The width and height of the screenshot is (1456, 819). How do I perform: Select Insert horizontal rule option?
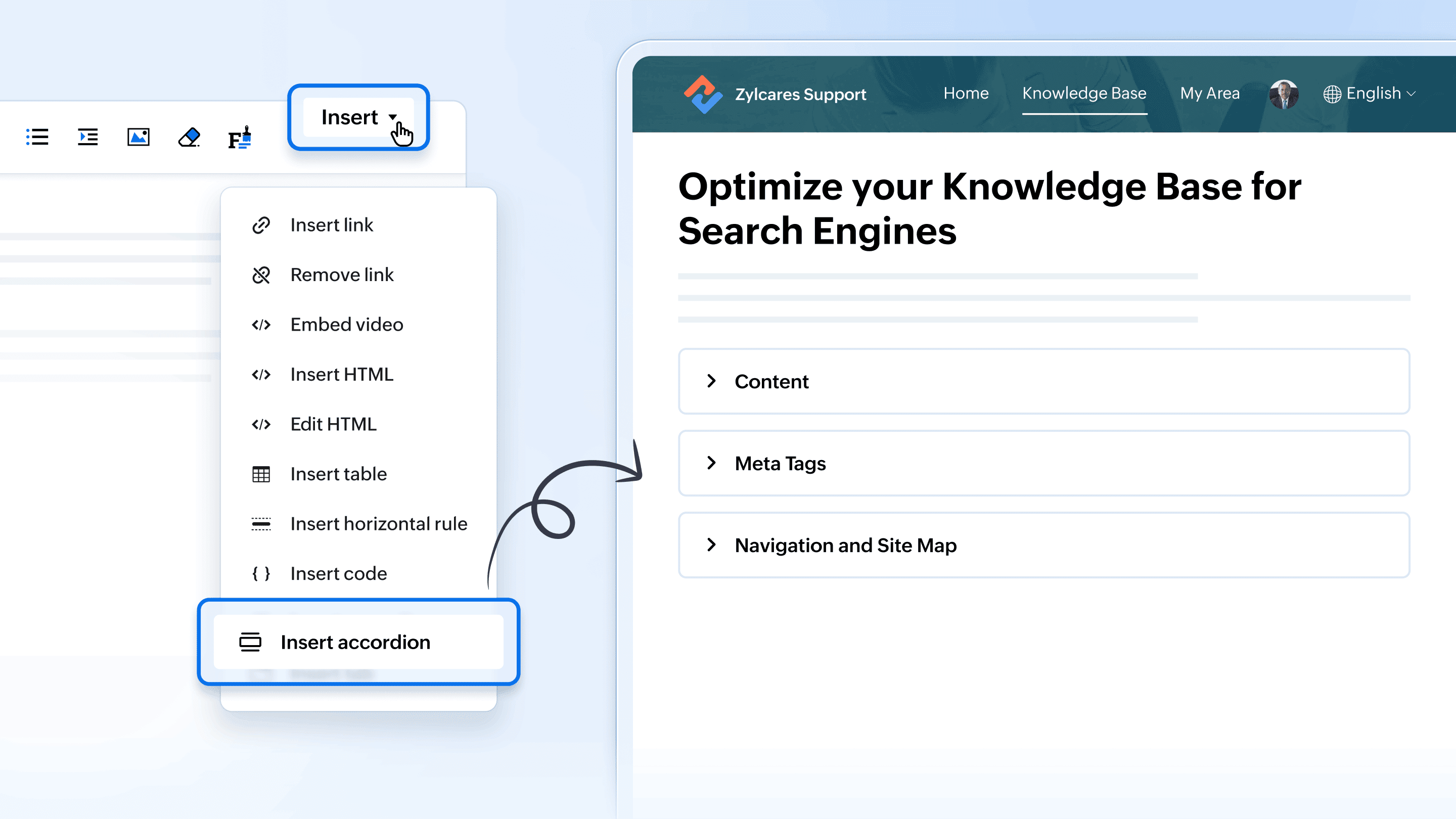(x=379, y=524)
